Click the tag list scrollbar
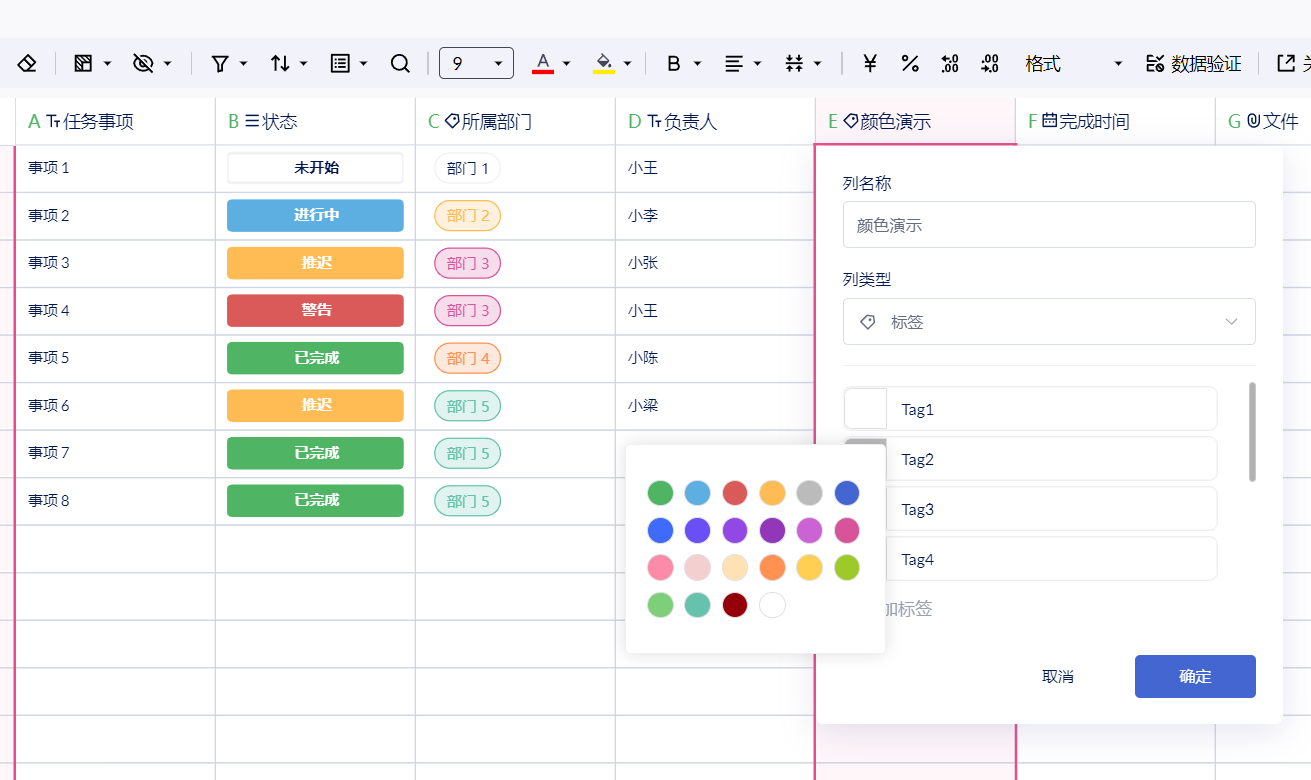 [1253, 432]
